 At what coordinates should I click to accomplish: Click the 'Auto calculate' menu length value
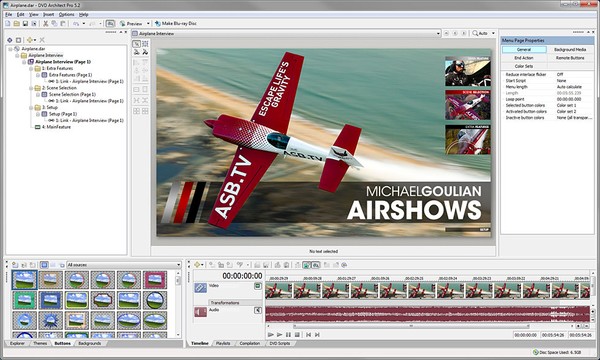(x=569, y=87)
